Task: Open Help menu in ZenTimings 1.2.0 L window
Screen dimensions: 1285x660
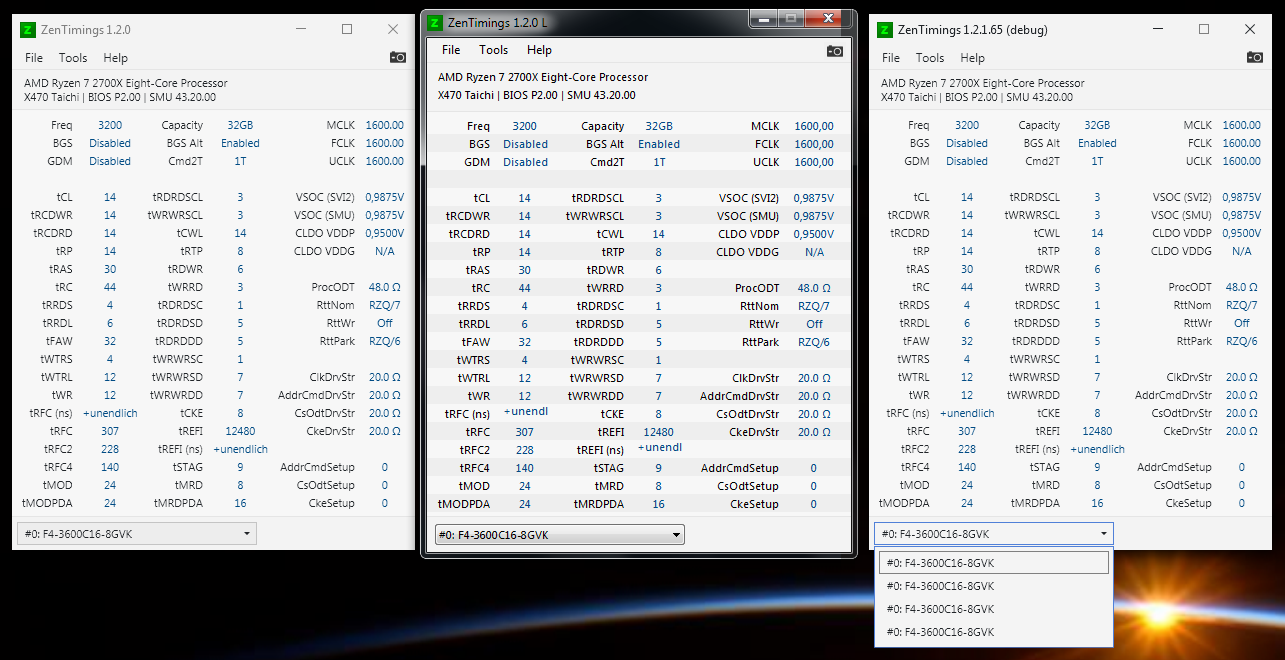Action: click(539, 50)
